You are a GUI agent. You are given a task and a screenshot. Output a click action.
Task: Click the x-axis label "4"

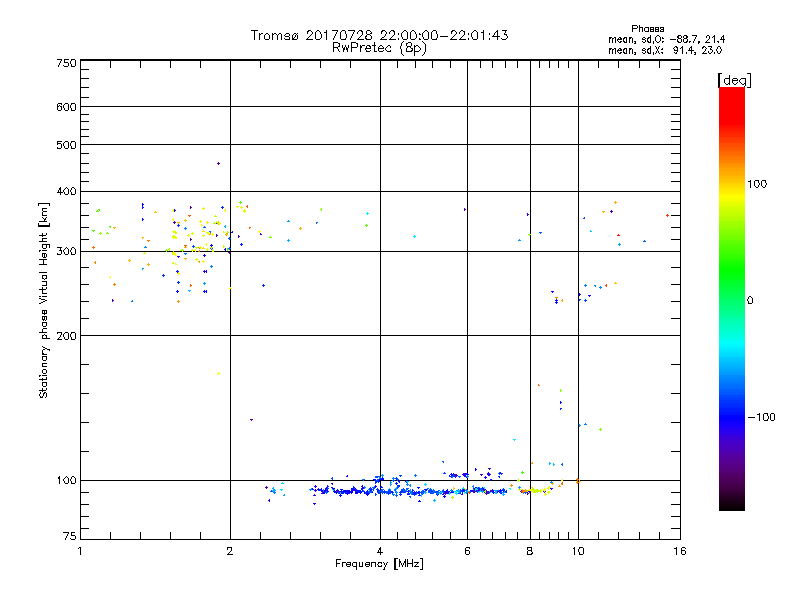click(x=380, y=551)
